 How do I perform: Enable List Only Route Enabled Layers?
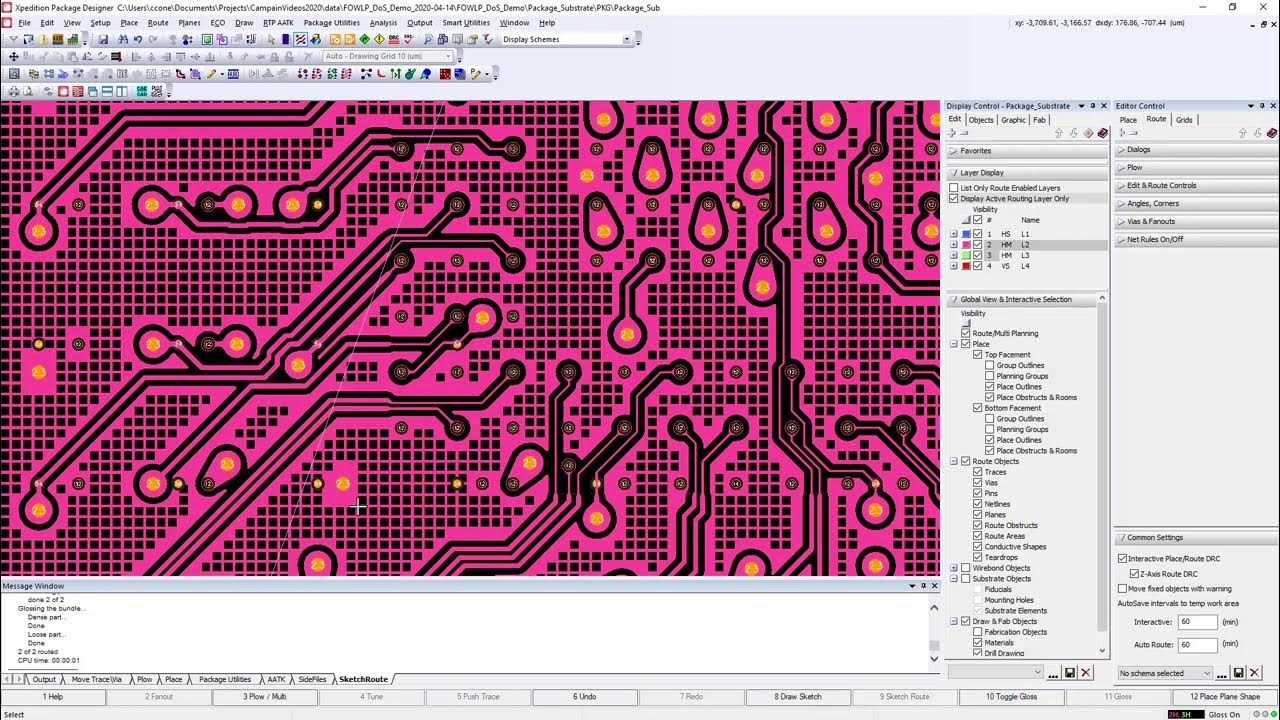pyautogui.click(x=954, y=188)
